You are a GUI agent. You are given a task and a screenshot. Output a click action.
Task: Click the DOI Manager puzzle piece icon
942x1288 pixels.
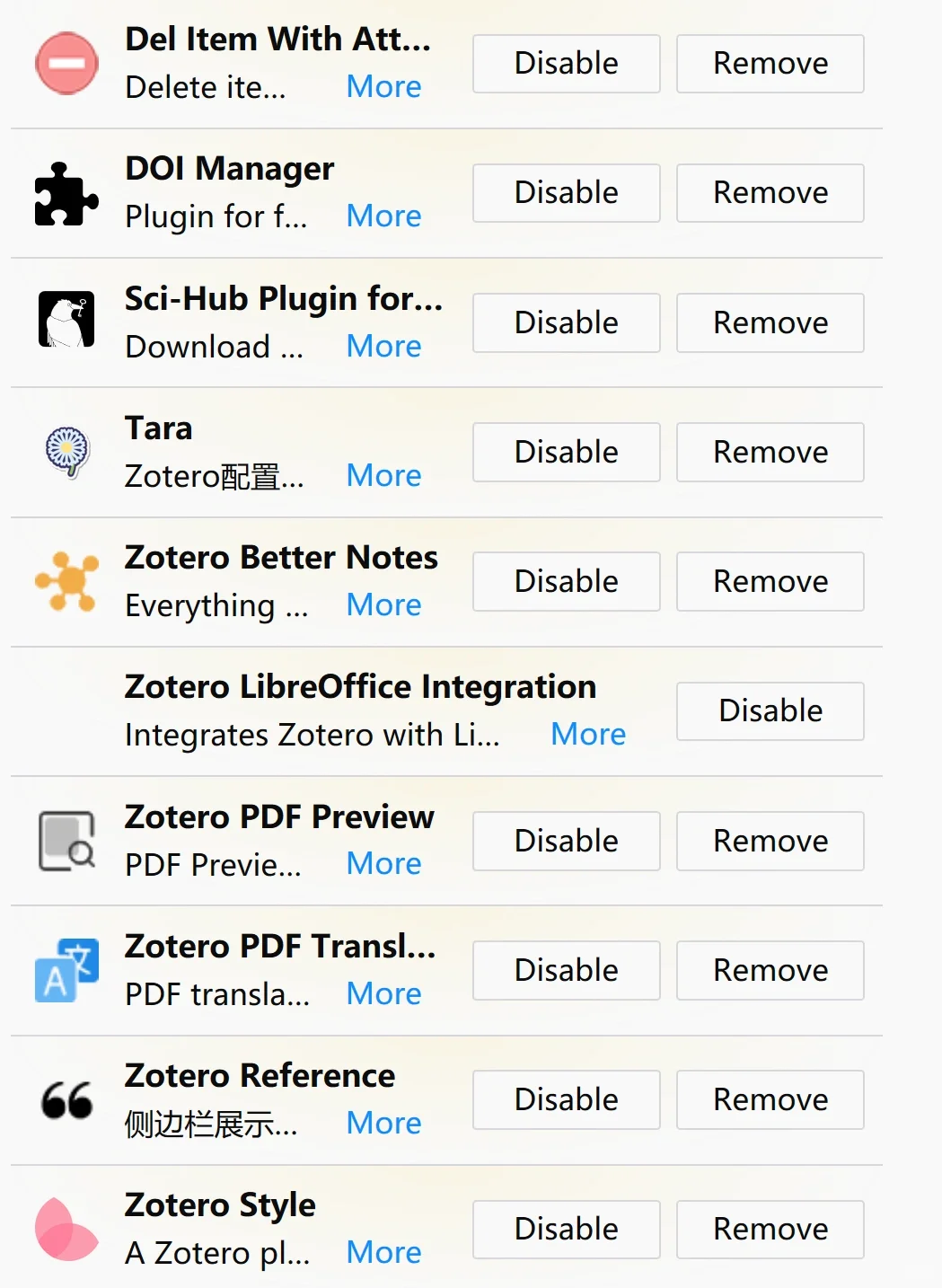[x=66, y=193]
